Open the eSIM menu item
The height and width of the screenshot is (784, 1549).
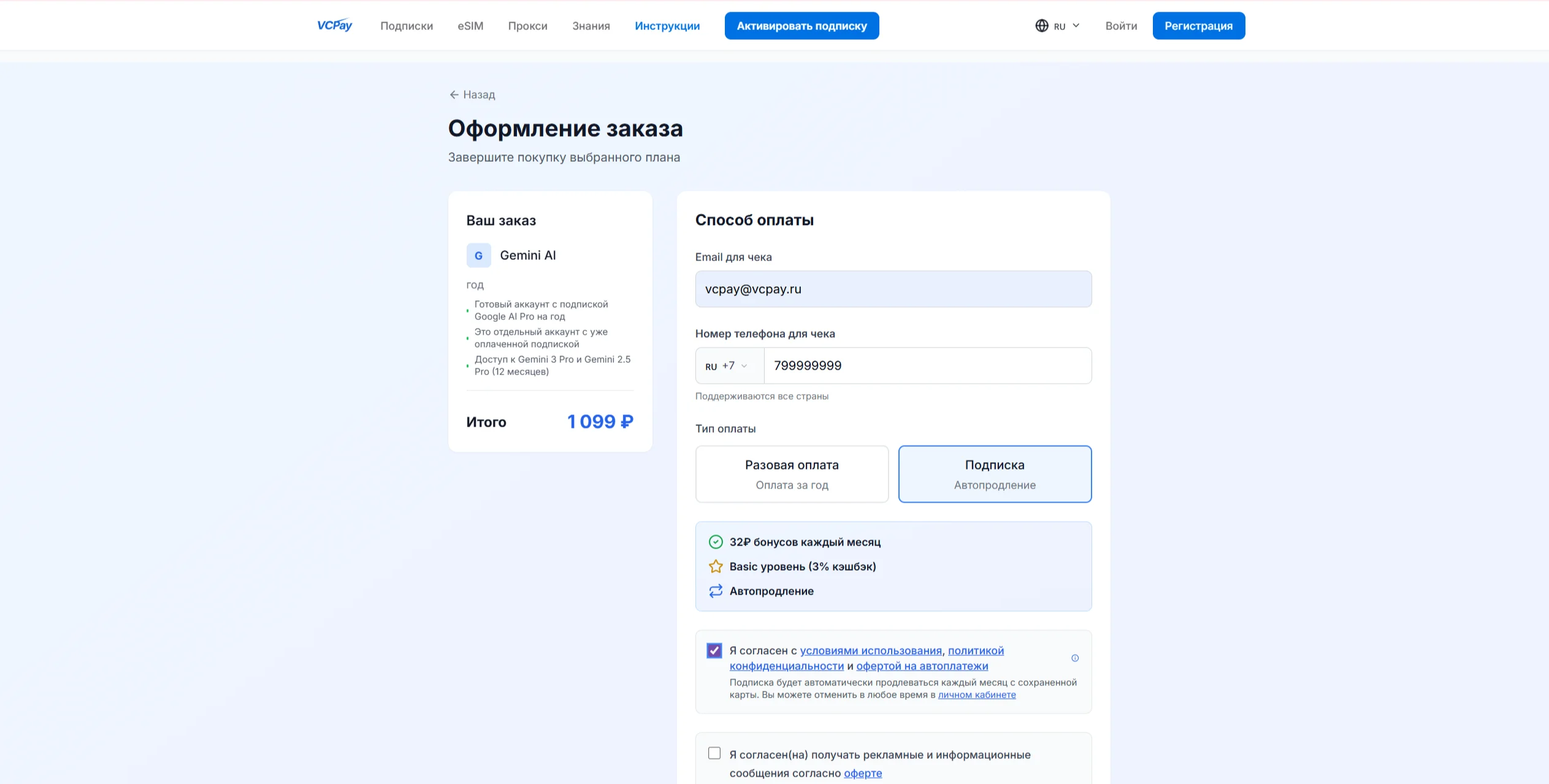470,26
